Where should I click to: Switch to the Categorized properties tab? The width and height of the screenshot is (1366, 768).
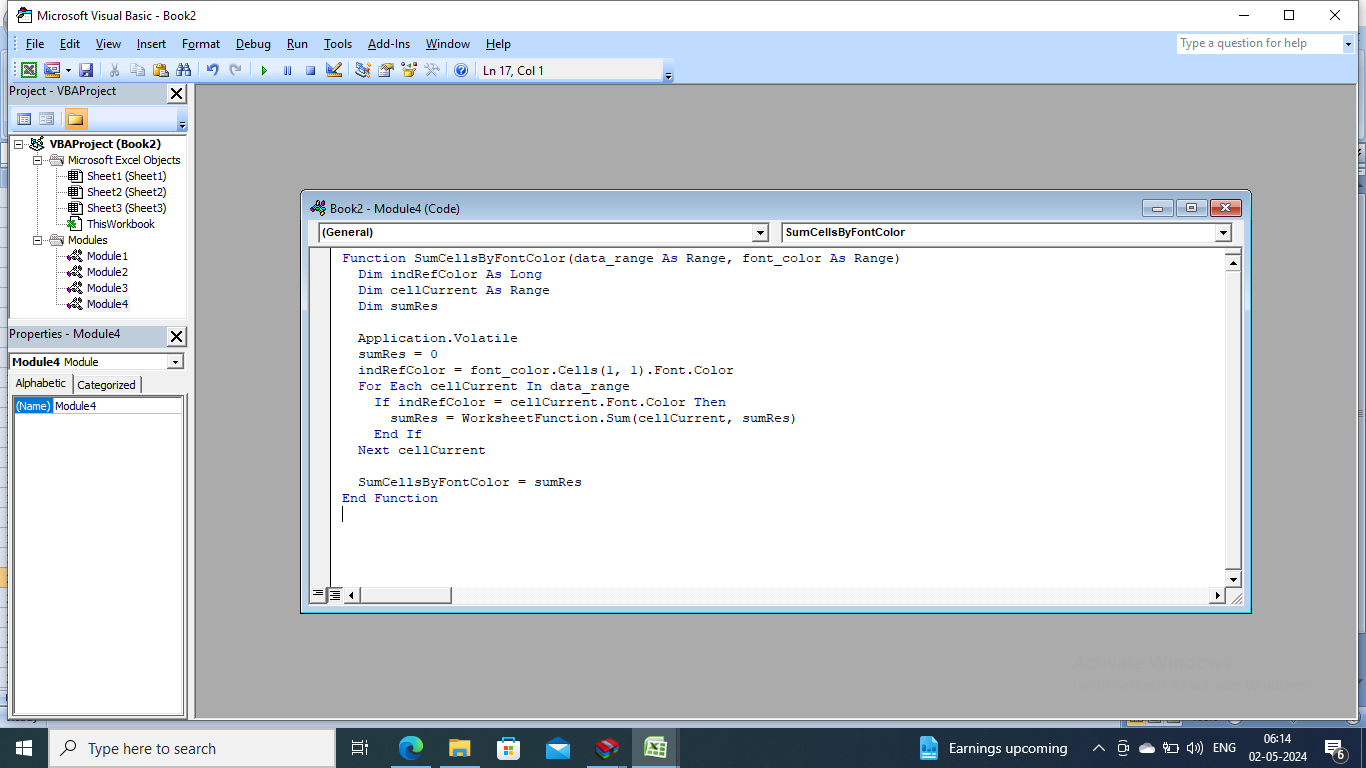click(x=106, y=385)
